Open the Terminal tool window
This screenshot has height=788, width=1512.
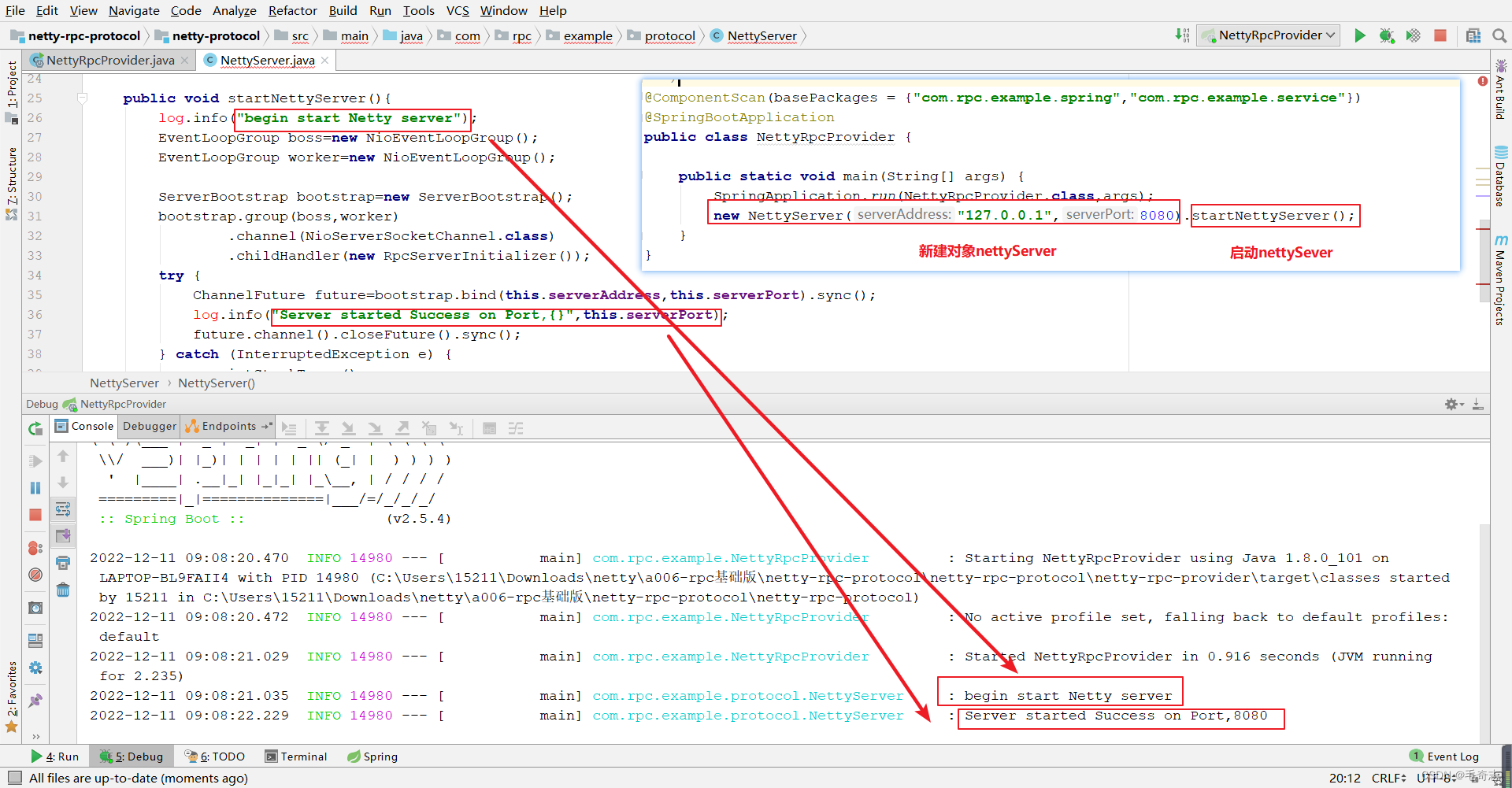[296, 757]
